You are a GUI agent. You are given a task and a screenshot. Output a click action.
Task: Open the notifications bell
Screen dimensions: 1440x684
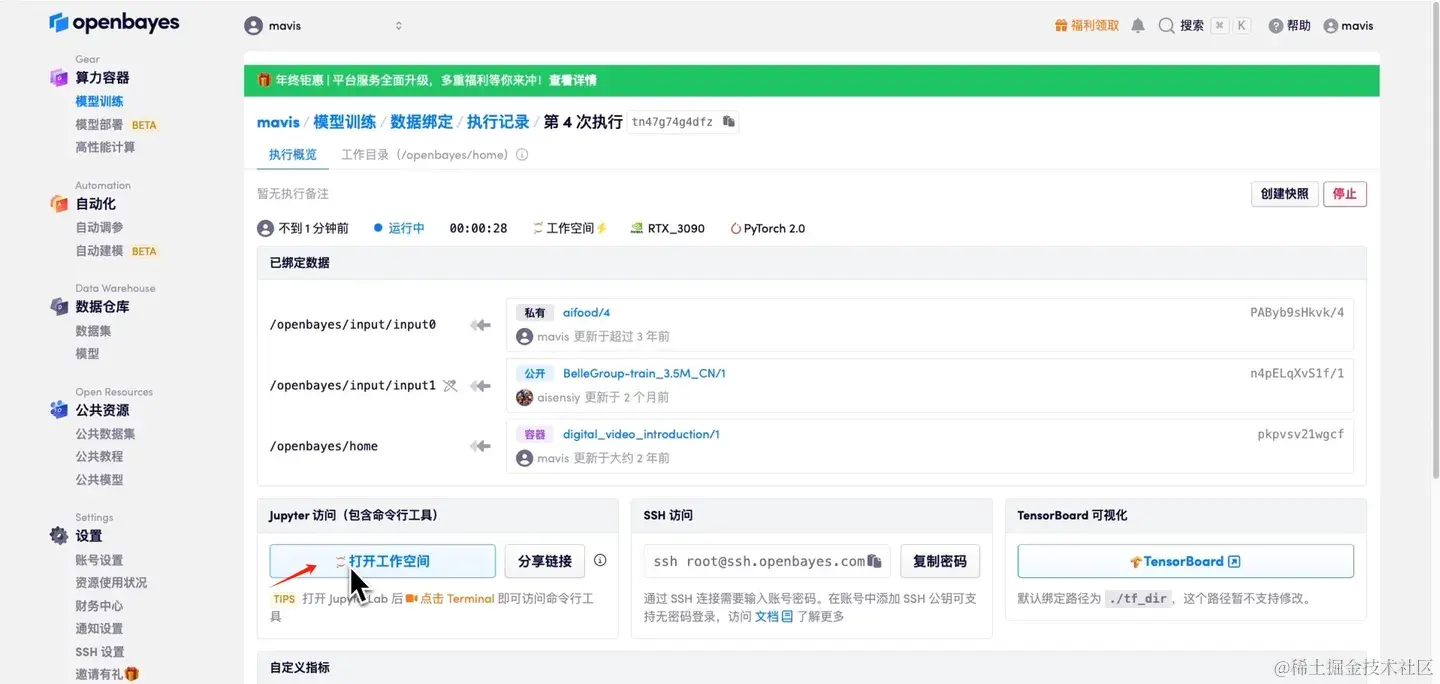pyautogui.click(x=1138, y=26)
